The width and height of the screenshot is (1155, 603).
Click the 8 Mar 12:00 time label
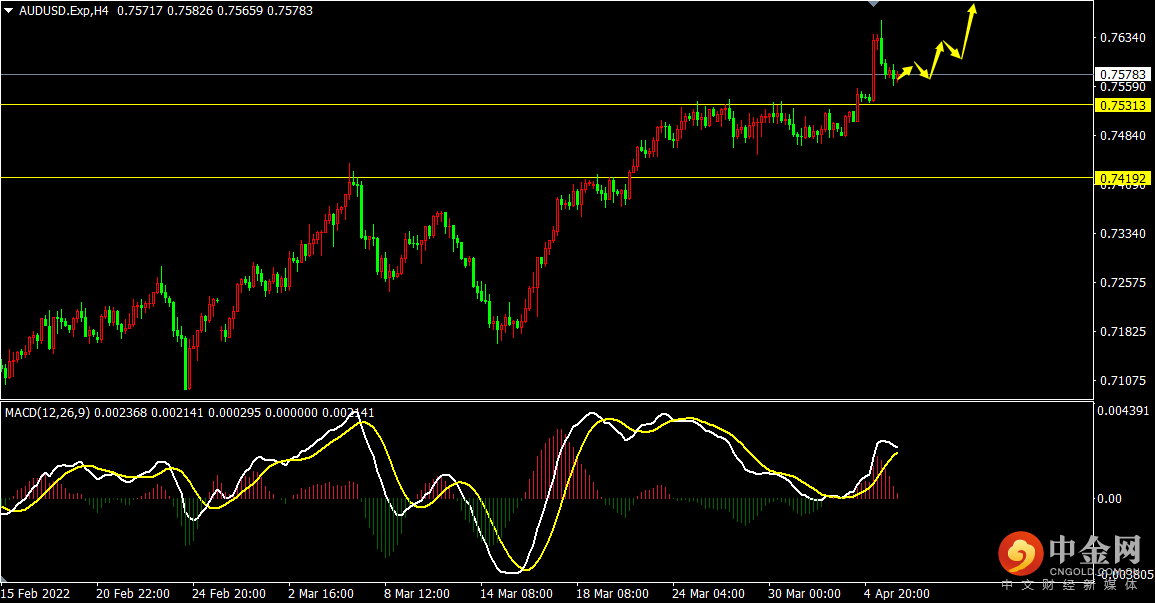click(417, 593)
